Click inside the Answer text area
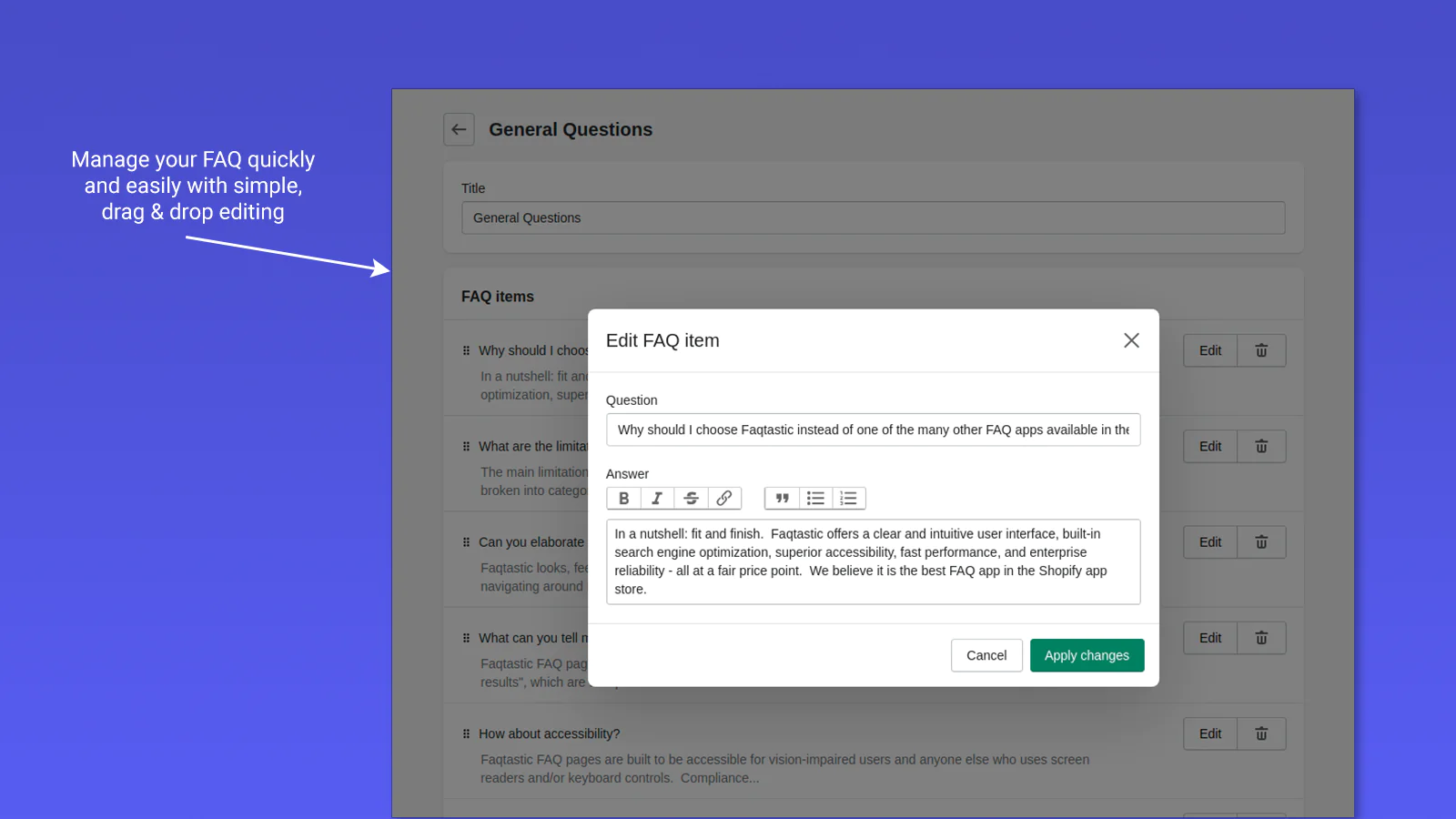 [x=873, y=561]
